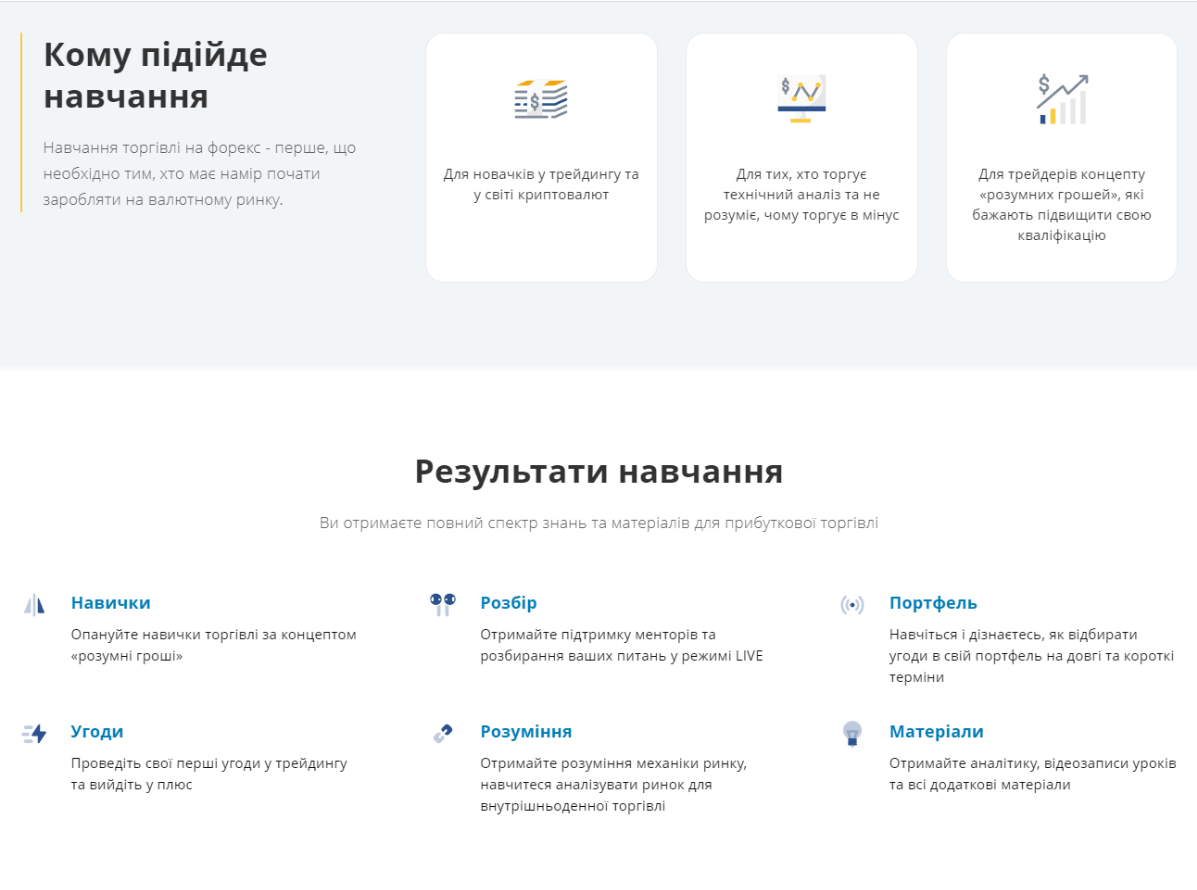The image size is (1197, 890).
Task: Open the Розбір heading link
Action: [508, 603]
